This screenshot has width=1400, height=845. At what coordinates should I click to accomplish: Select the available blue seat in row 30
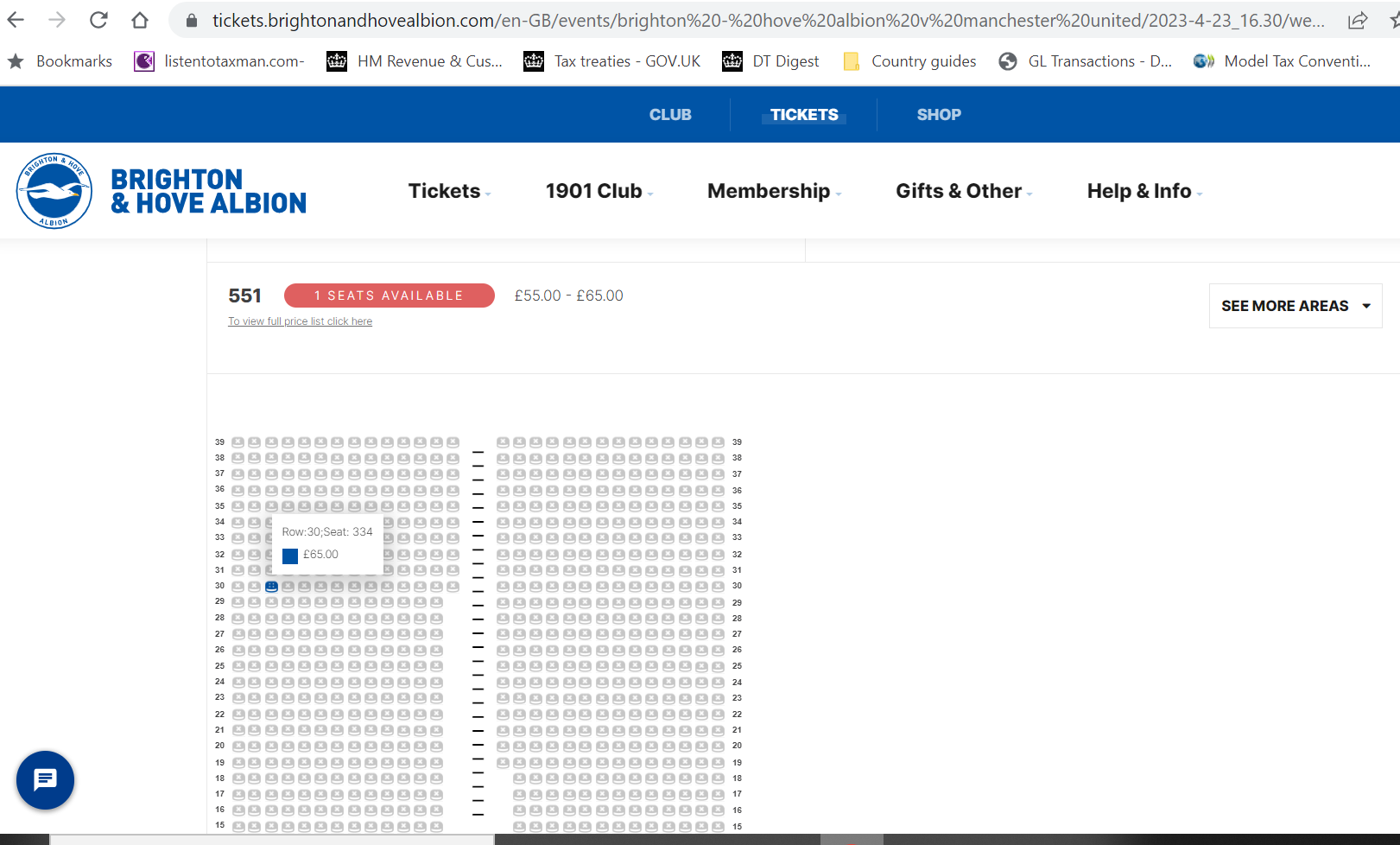pyautogui.click(x=271, y=587)
